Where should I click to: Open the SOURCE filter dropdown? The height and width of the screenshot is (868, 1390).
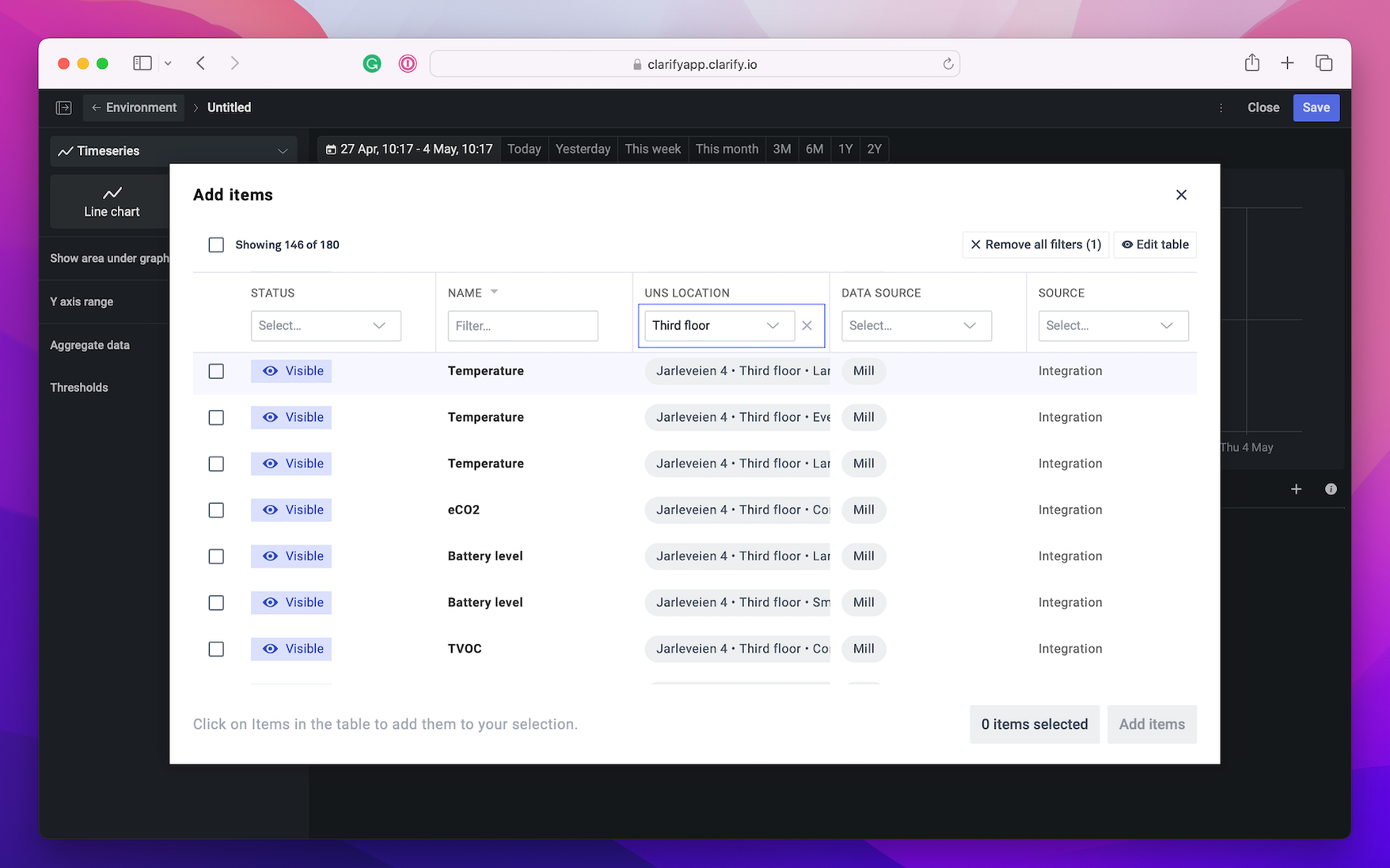(x=1113, y=325)
